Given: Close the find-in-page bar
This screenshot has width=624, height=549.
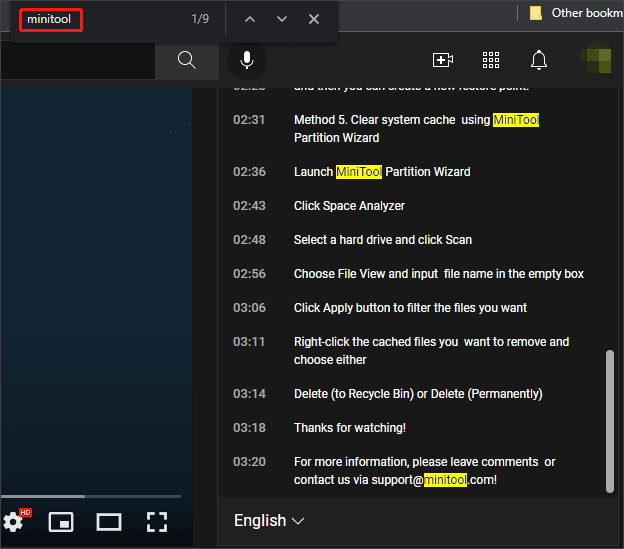Looking at the screenshot, I should (314, 19).
